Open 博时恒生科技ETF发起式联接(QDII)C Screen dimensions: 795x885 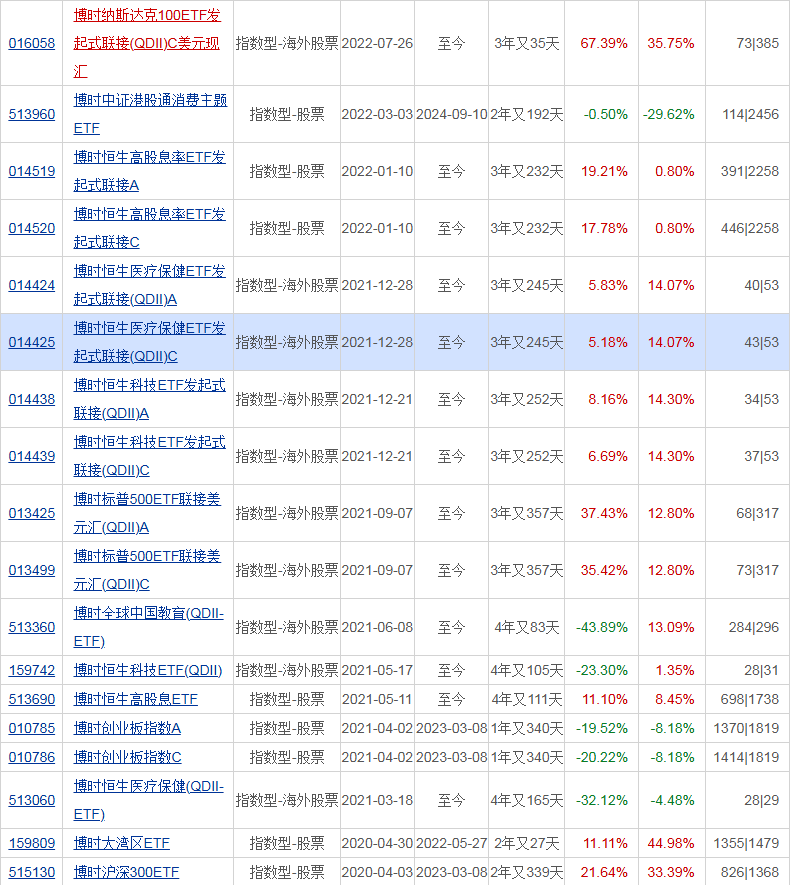point(150,457)
